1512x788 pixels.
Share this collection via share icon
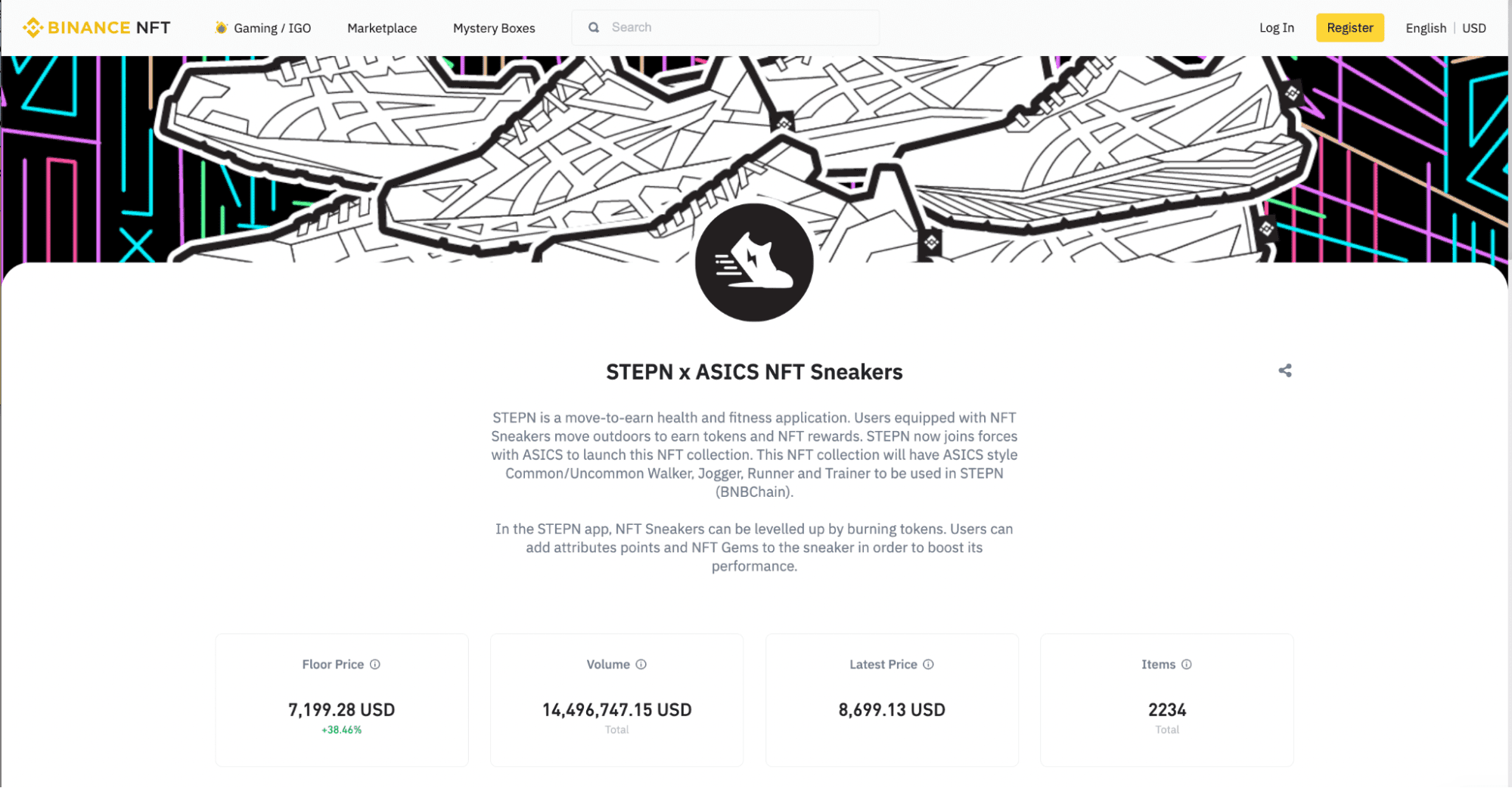click(x=1284, y=371)
